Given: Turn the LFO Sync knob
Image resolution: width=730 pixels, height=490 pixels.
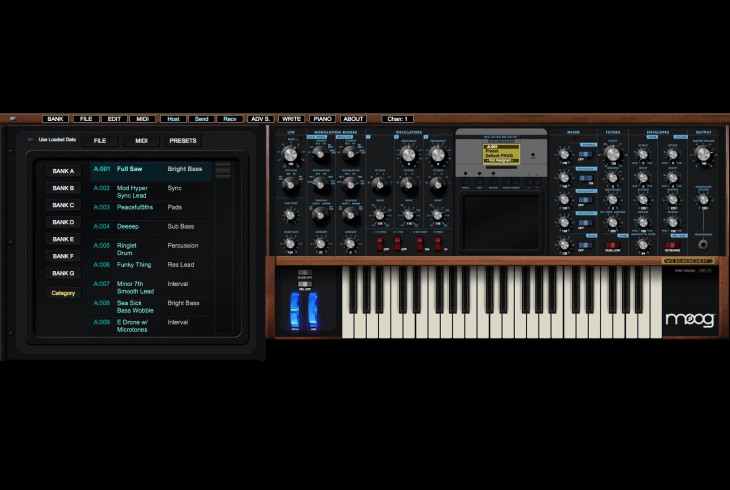Looking at the screenshot, I should tap(290, 185).
